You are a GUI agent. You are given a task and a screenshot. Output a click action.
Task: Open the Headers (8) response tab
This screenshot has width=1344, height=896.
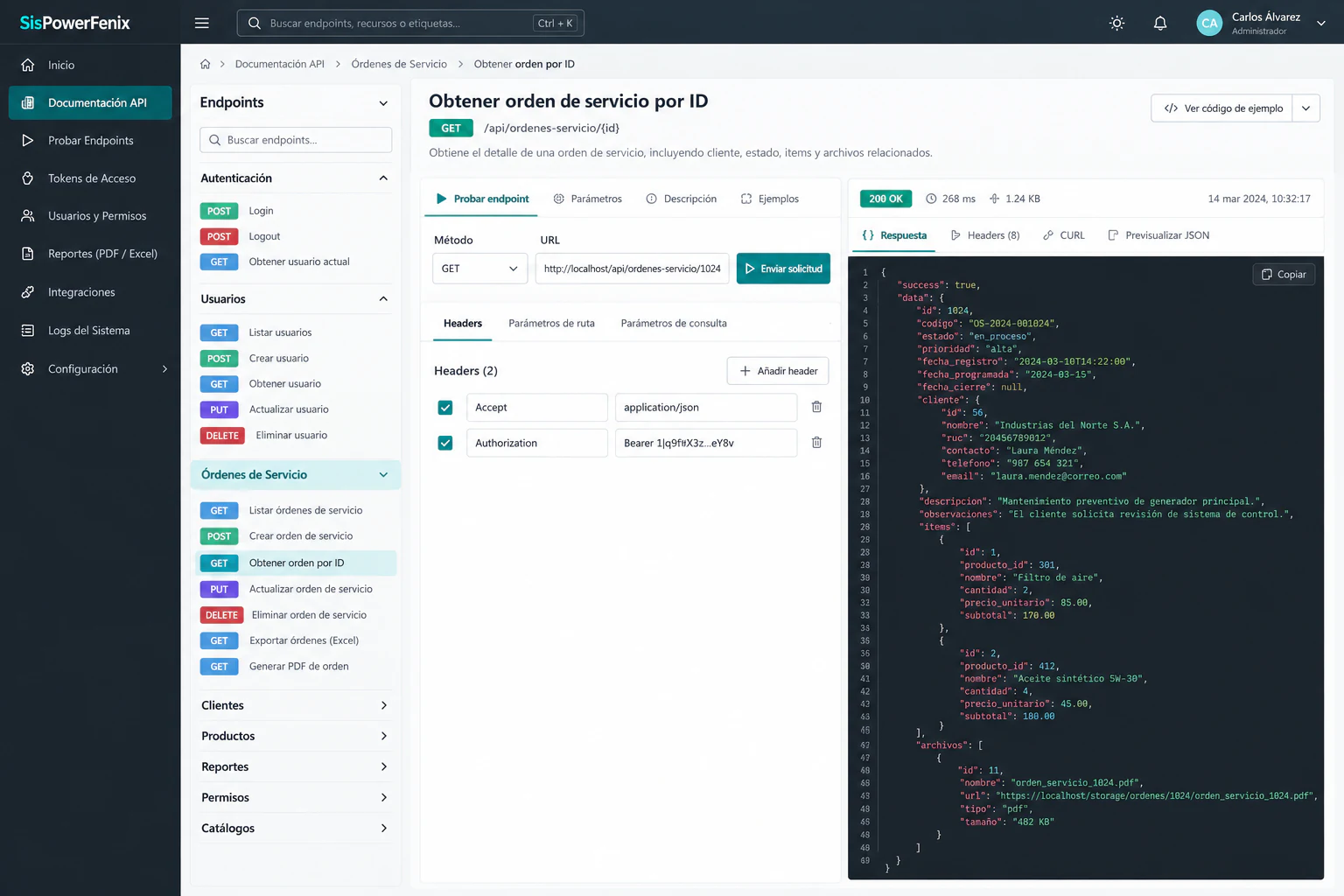pyautogui.click(x=985, y=235)
